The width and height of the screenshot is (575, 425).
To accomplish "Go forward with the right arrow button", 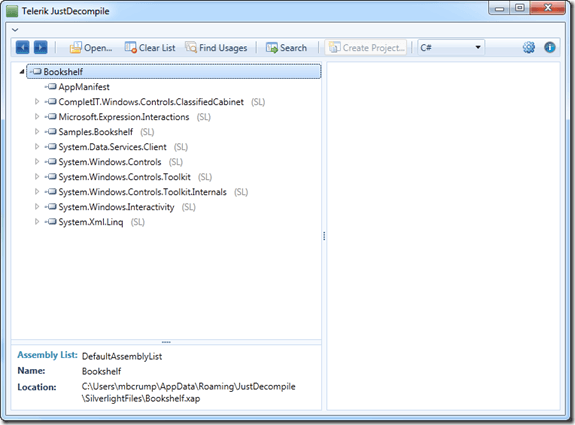I will pos(40,48).
